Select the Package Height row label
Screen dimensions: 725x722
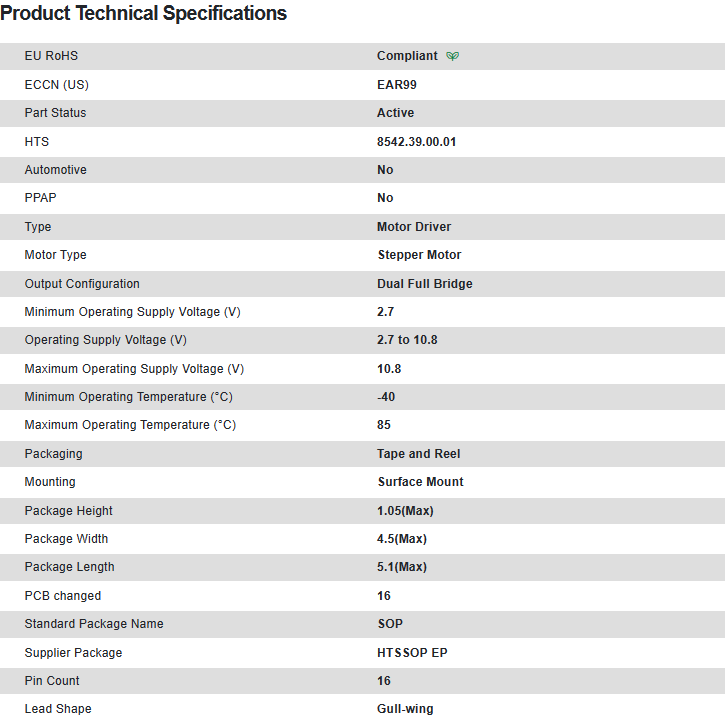(68, 511)
